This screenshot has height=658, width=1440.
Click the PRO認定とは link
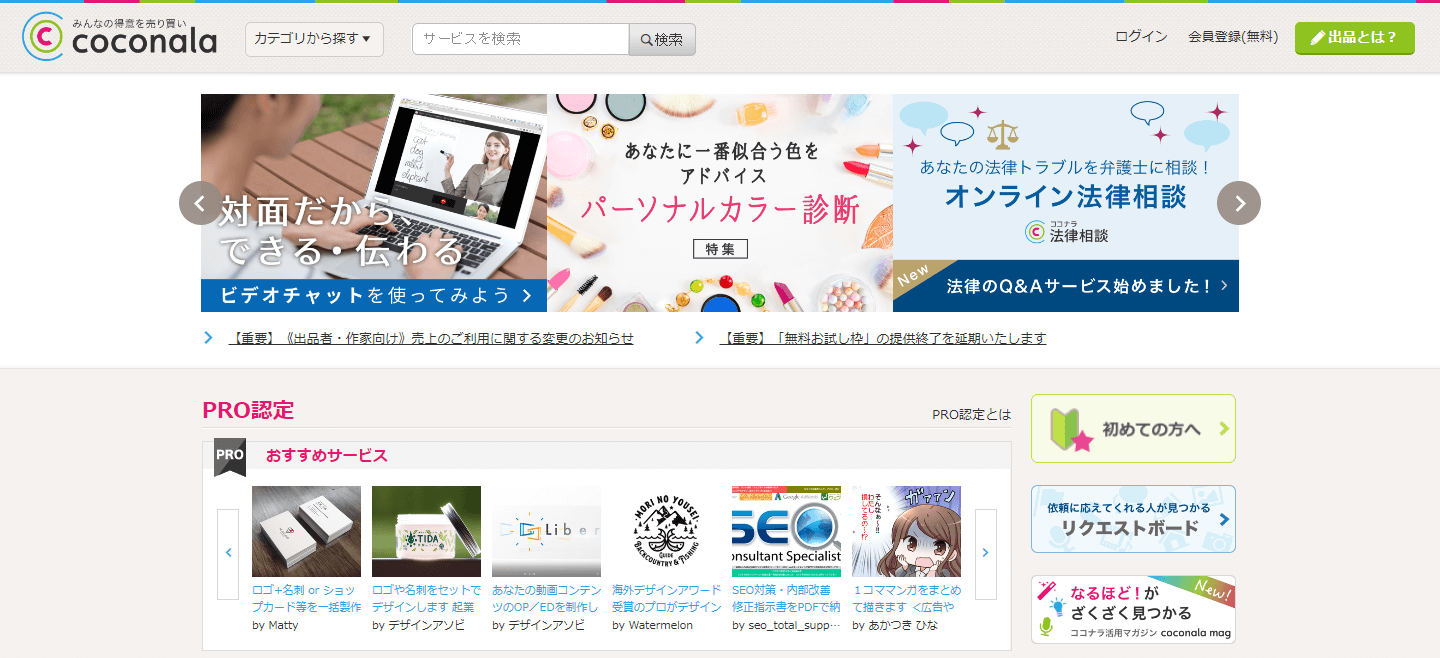[971, 414]
